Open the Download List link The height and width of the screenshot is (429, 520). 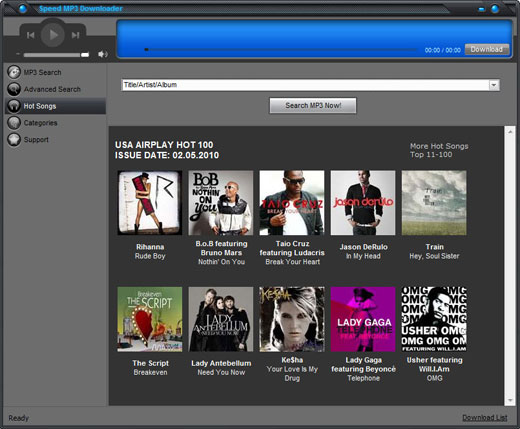485,417
